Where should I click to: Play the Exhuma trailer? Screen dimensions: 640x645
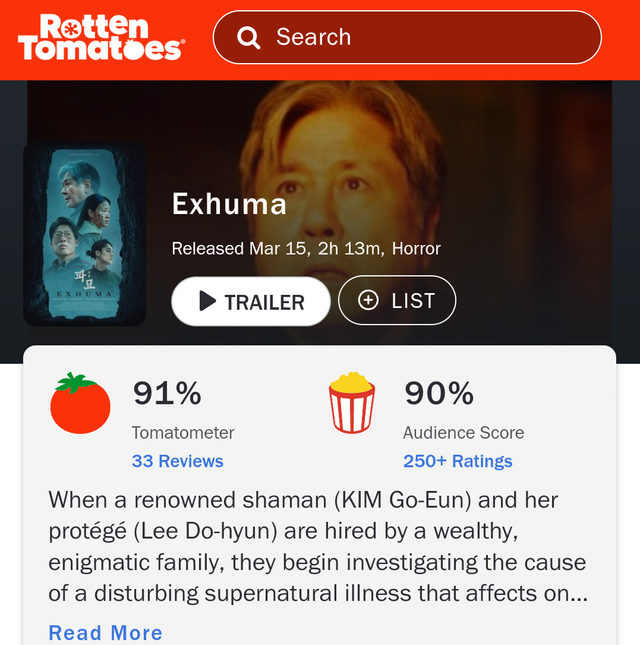(x=250, y=302)
